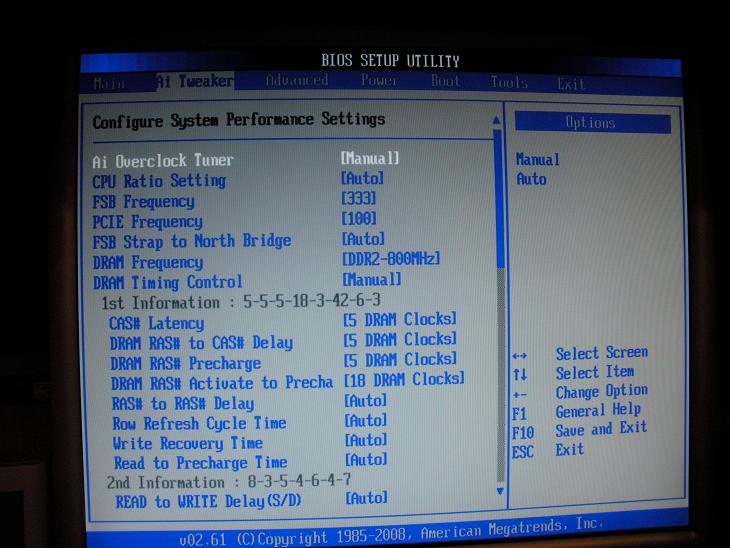The height and width of the screenshot is (548, 730).
Task: Click 2nd Information timing line
Action: (x=229, y=481)
